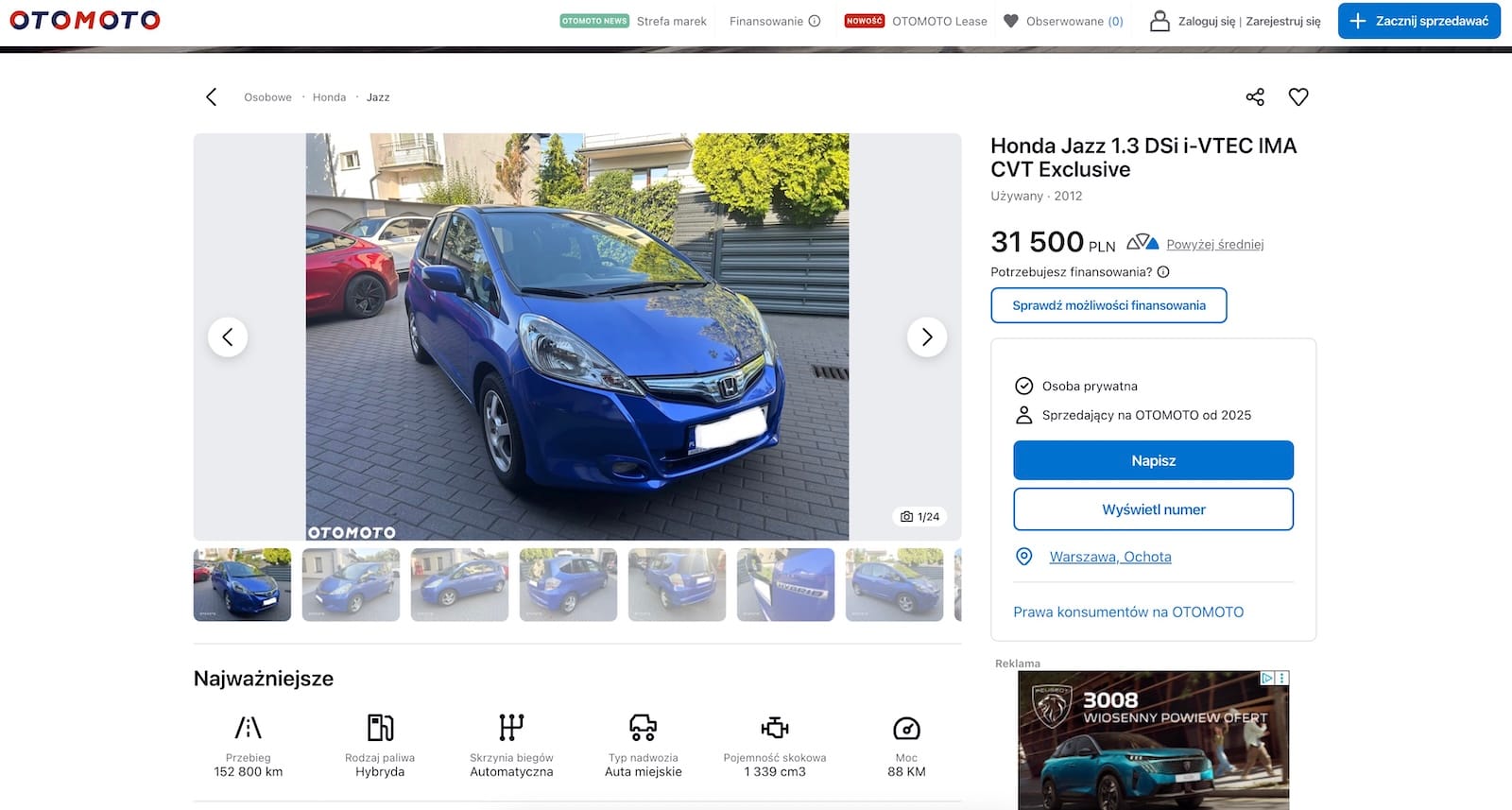This screenshot has width=1512, height=810.
Task: Select first thumbnail of car front view
Action: click(242, 584)
